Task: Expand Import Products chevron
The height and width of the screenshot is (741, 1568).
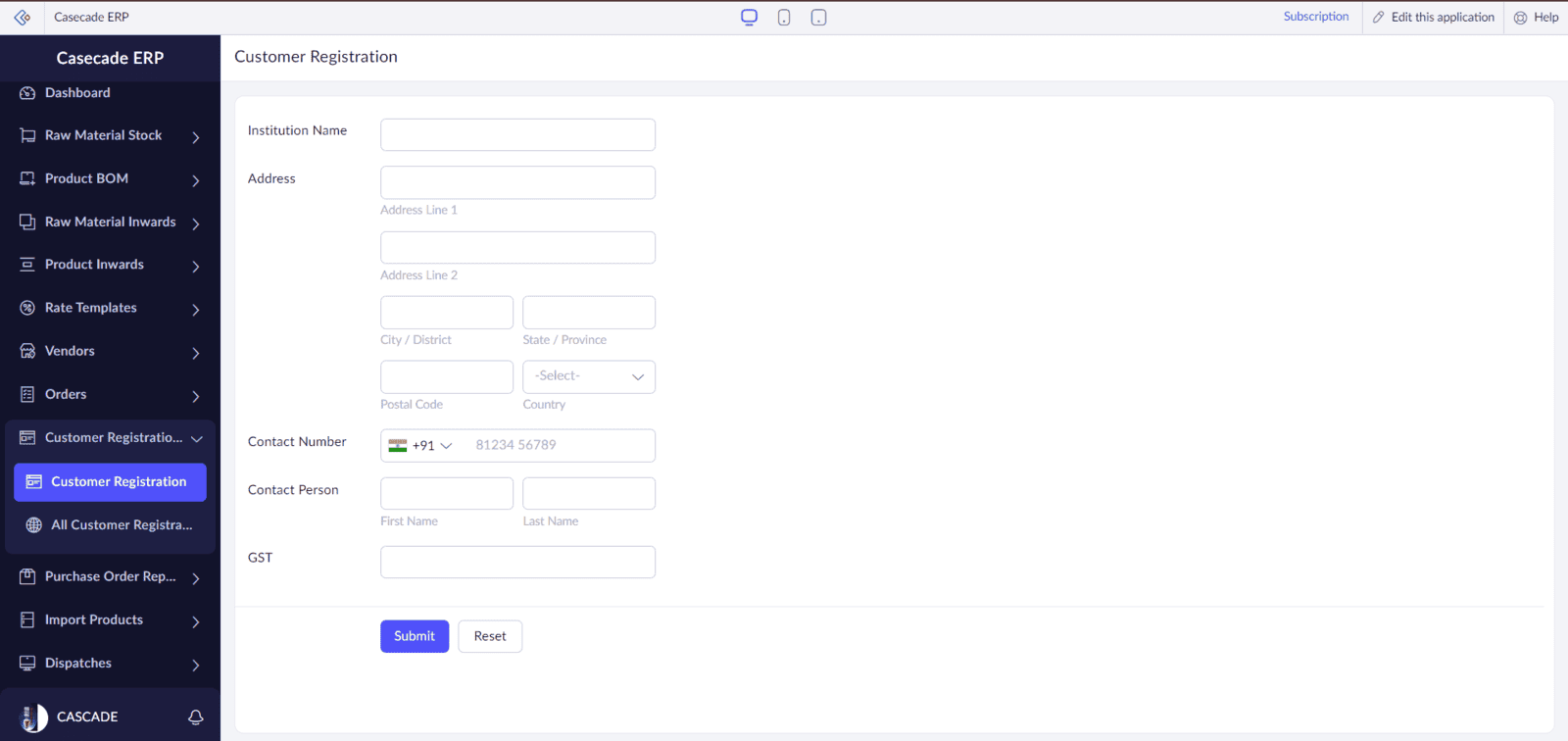Action: tap(196, 621)
